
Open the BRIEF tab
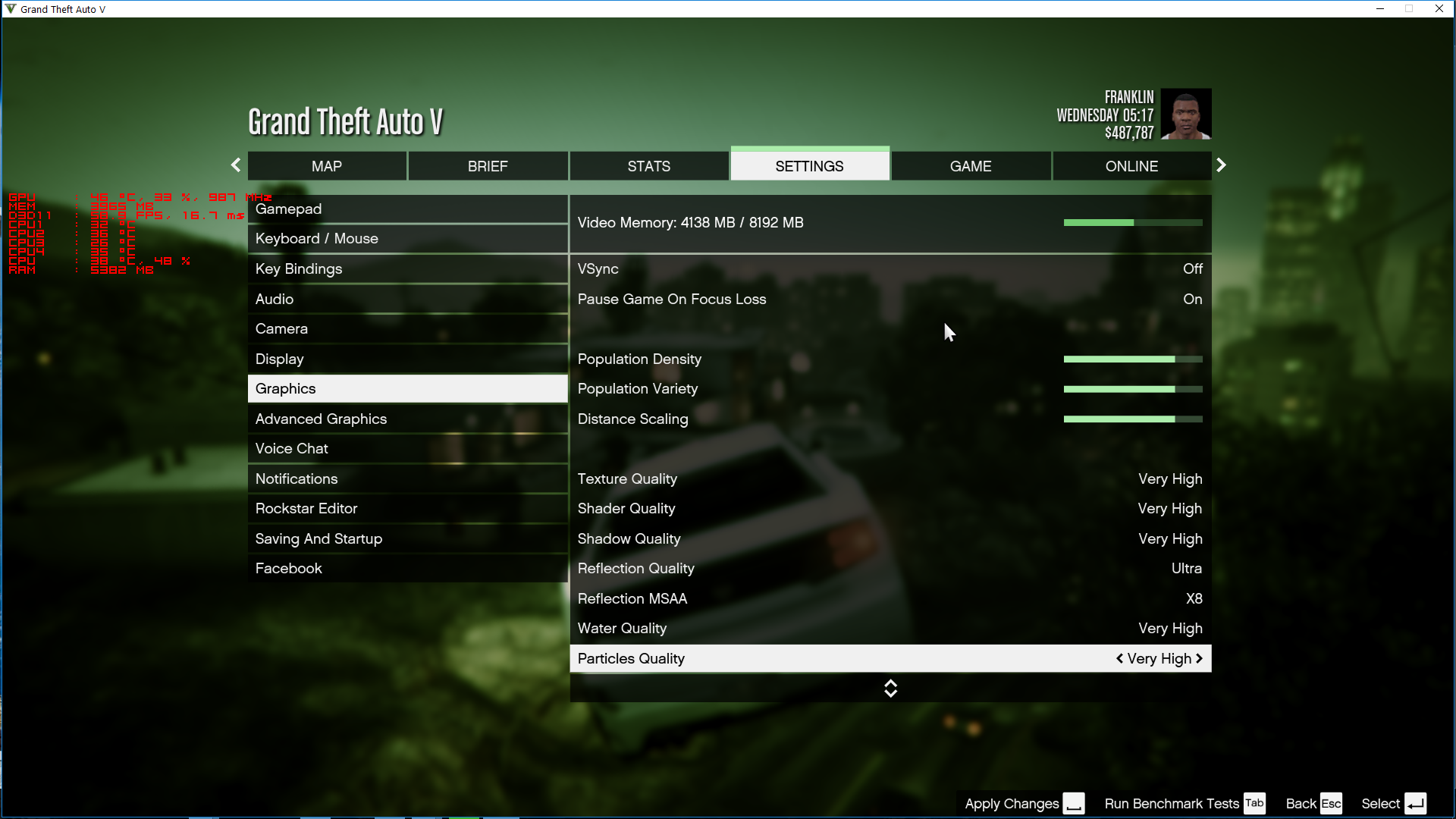pyautogui.click(x=488, y=166)
